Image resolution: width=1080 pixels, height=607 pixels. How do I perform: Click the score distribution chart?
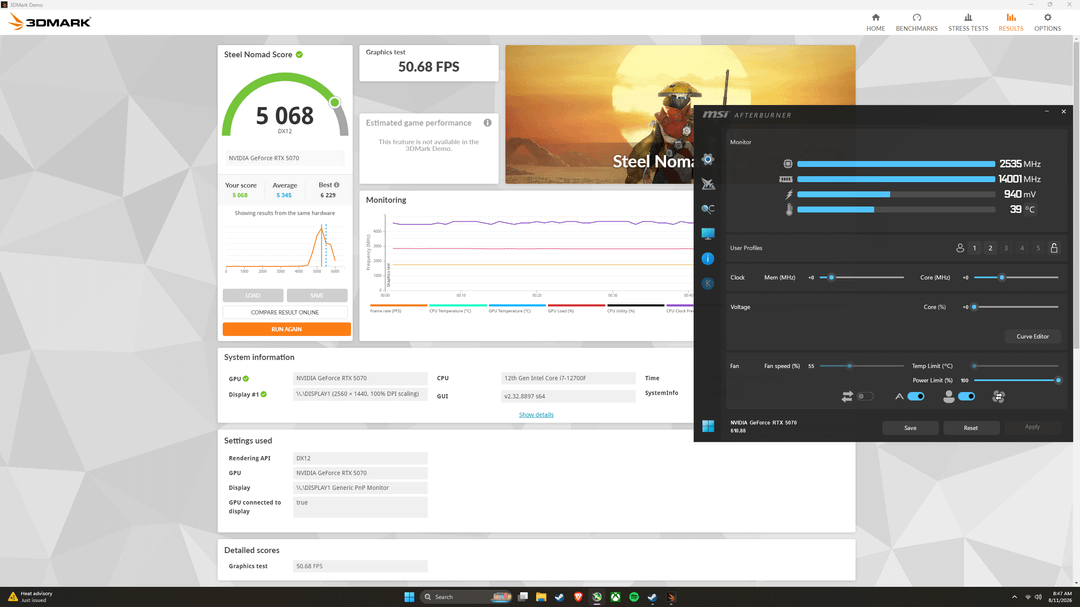tap(284, 247)
